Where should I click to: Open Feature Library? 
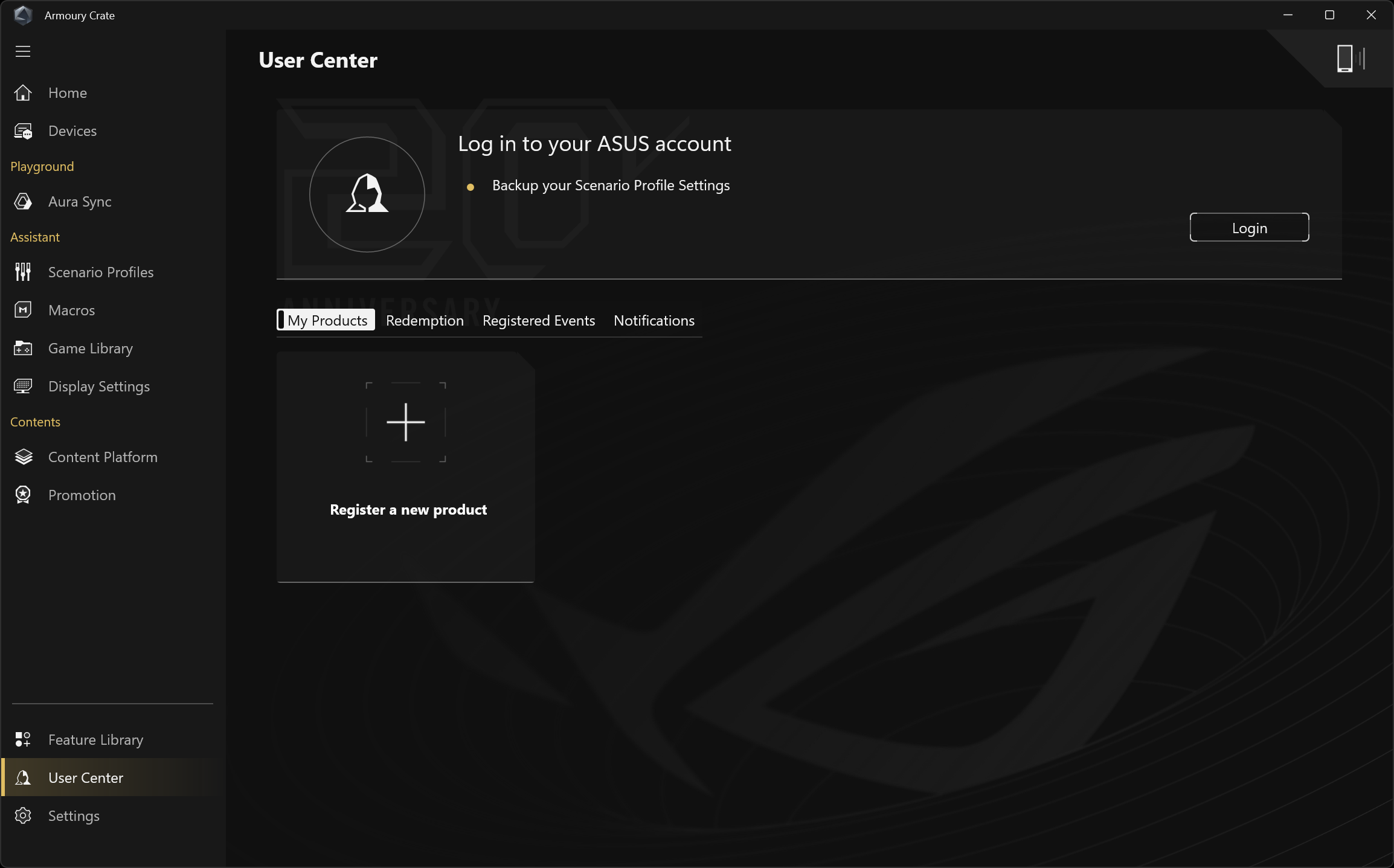pos(113,740)
